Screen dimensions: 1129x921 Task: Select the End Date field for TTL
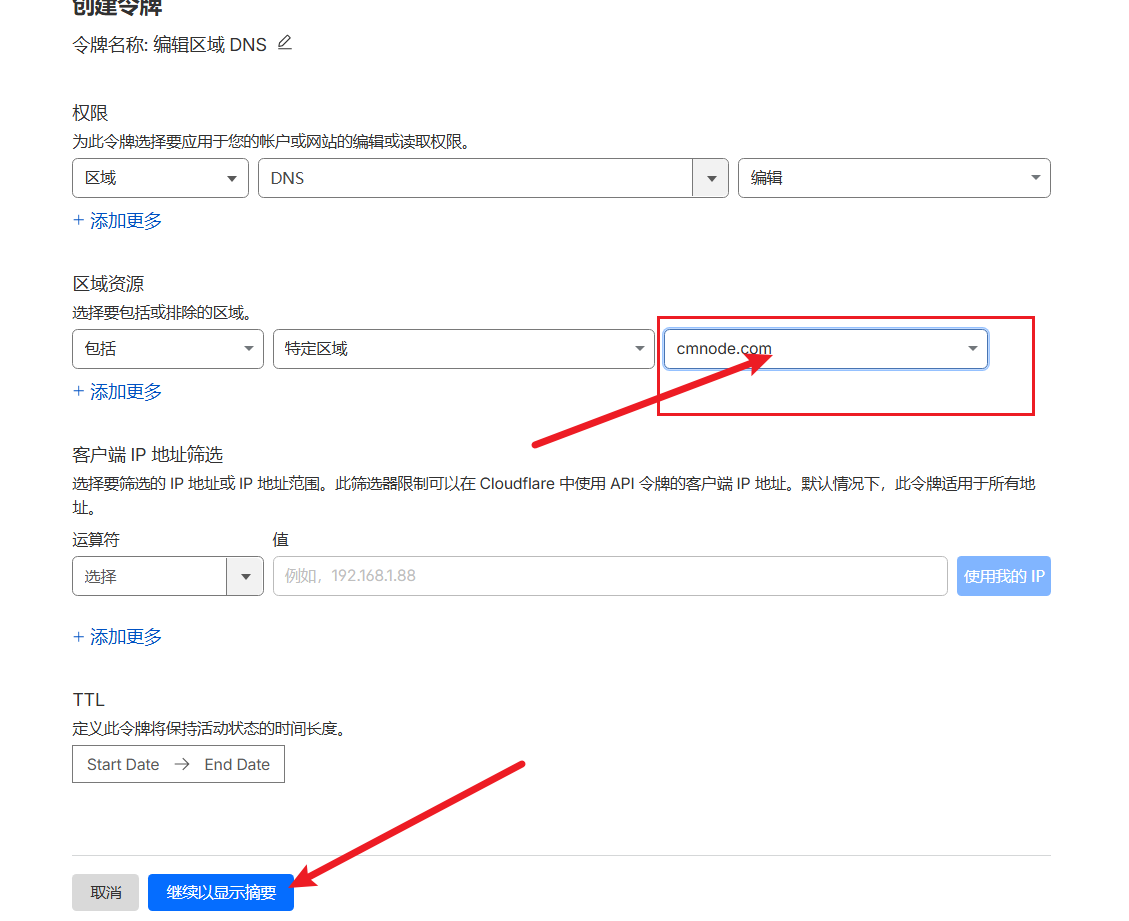[x=237, y=764]
